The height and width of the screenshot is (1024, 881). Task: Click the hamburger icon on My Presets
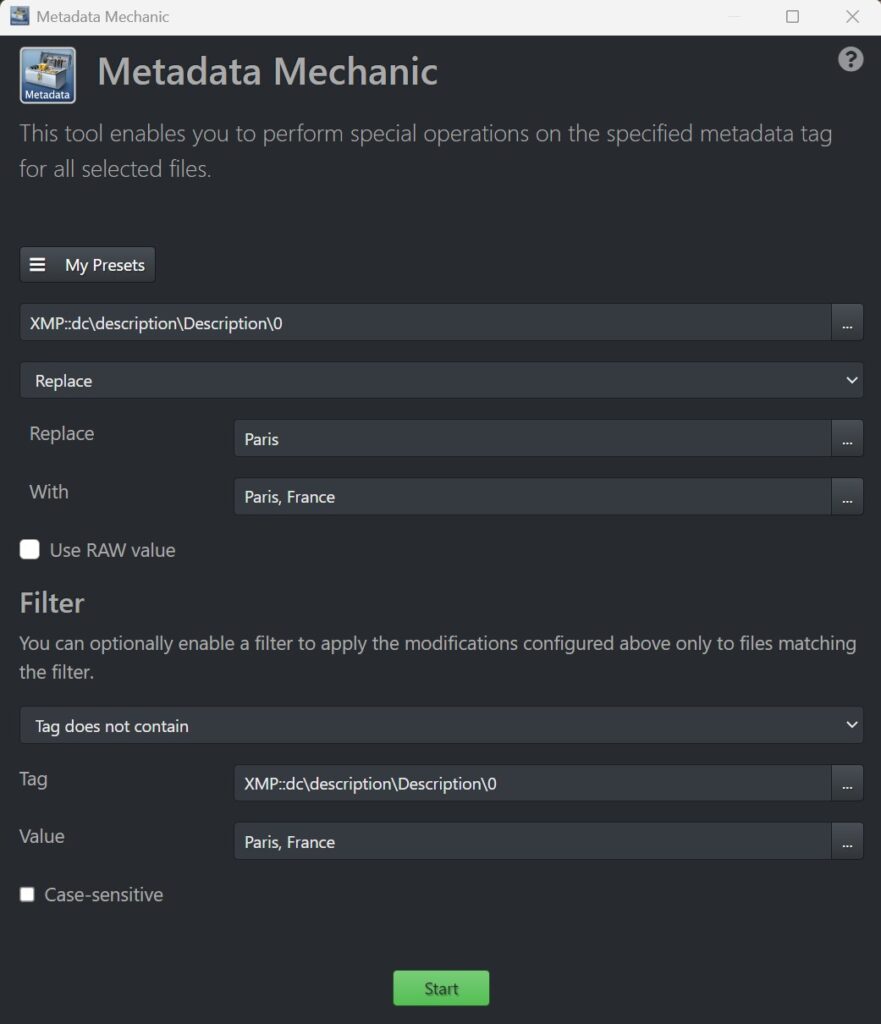[38, 264]
